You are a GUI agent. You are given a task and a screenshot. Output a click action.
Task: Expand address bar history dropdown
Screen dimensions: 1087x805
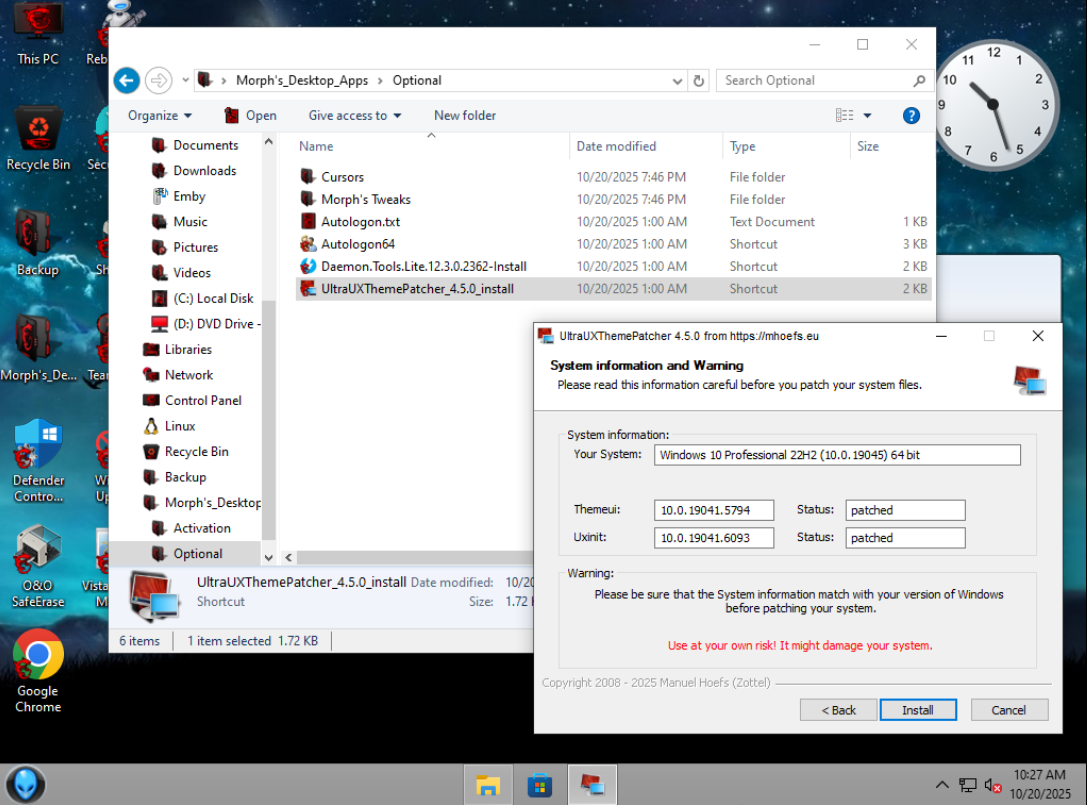[x=677, y=80]
